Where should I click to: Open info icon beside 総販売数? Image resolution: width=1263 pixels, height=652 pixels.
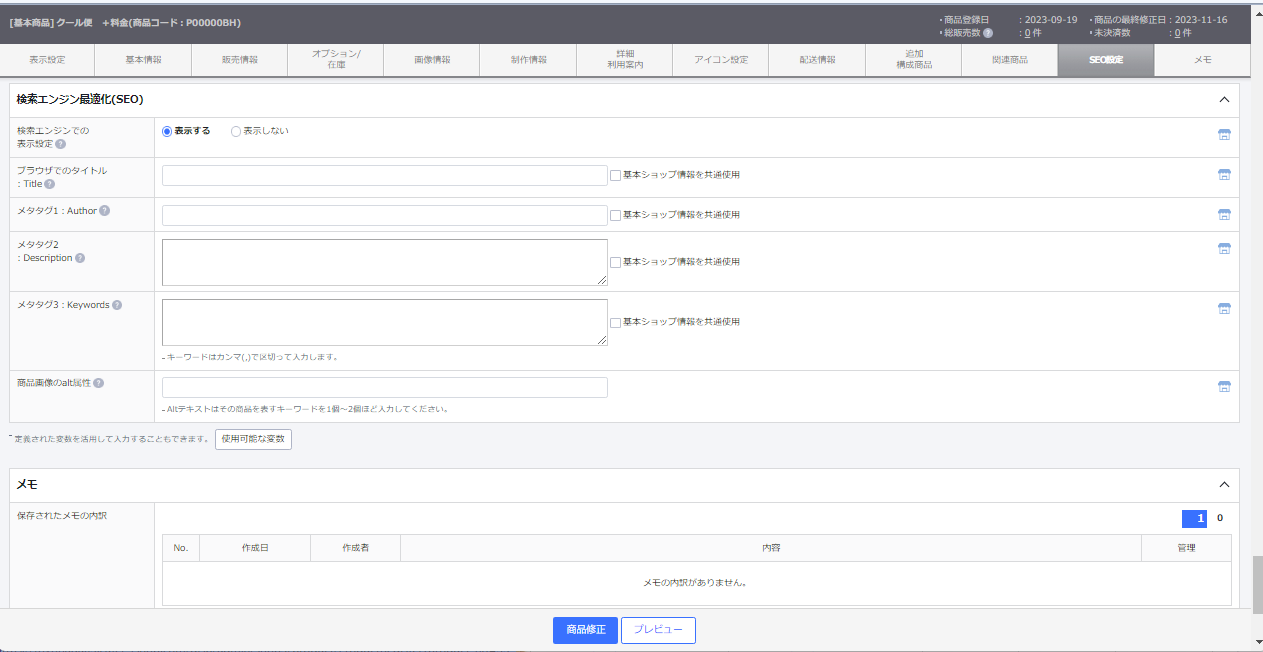click(x=988, y=33)
